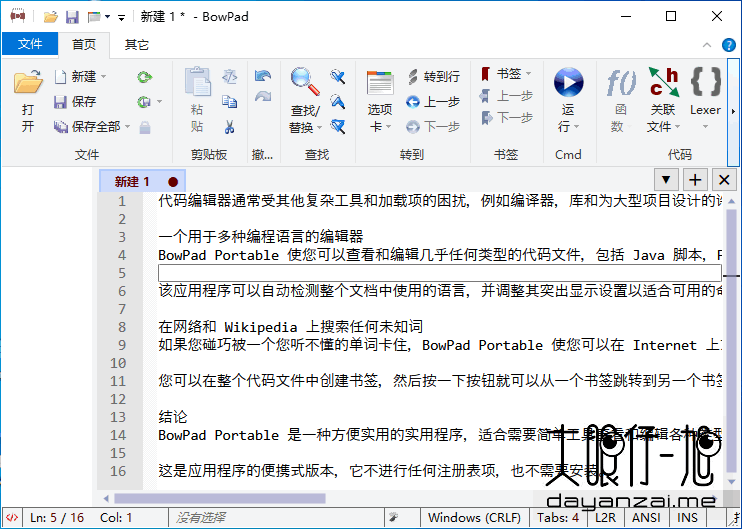Click the magnifier with up arrow icon
This screenshot has height=529, width=742.
point(337,102)
